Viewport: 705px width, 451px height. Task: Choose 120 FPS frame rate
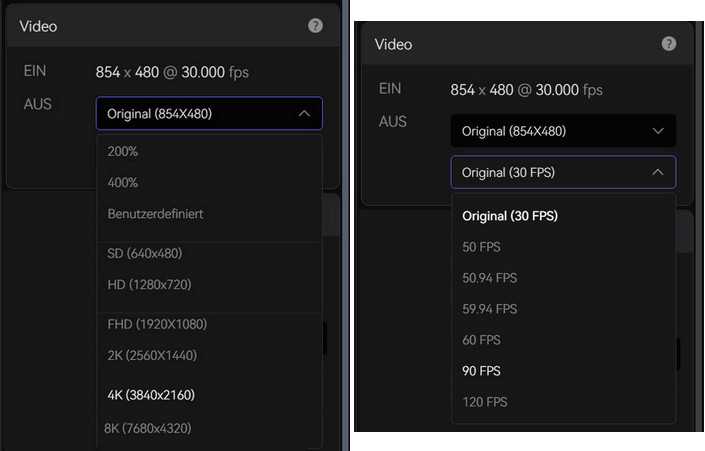[x=563, y=402]
